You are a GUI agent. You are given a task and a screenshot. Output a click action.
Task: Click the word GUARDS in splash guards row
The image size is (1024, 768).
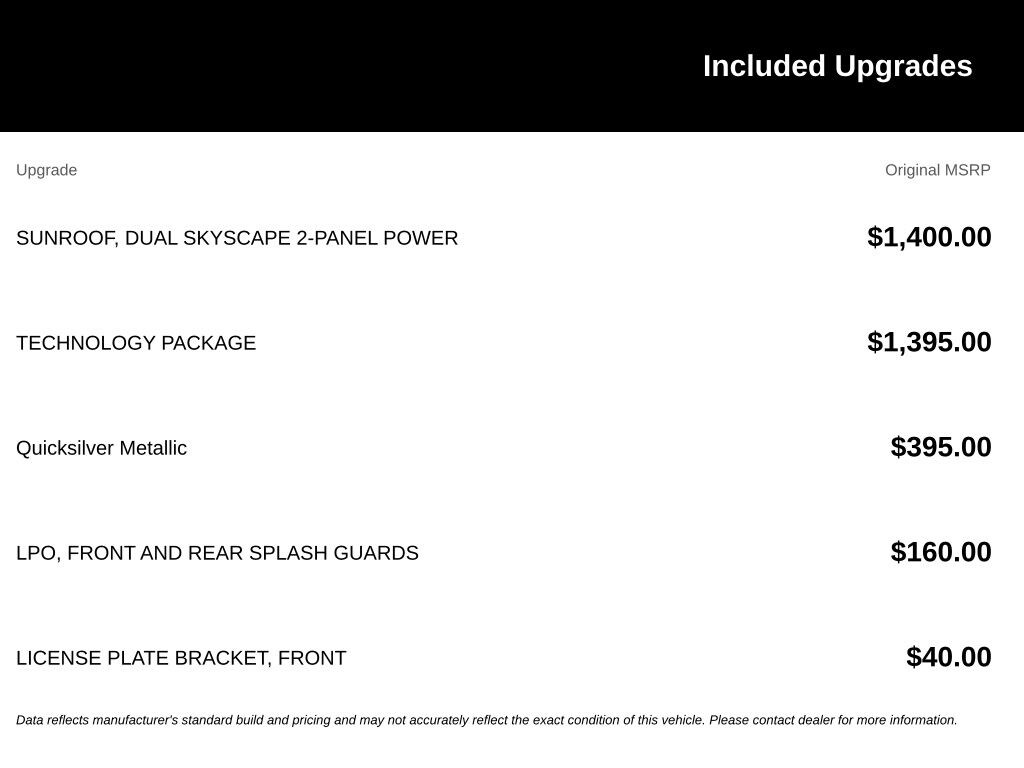click(x=376, y=553)
